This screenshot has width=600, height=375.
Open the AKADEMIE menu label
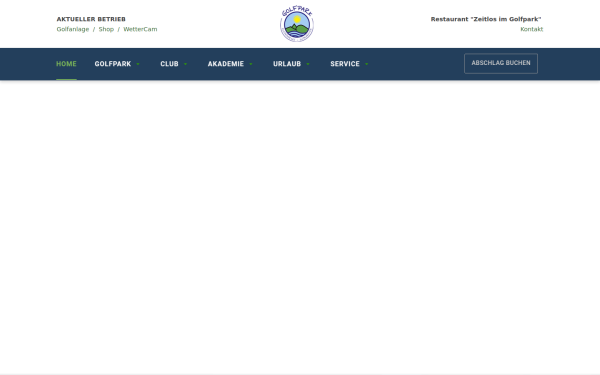[x=226, y=64]
